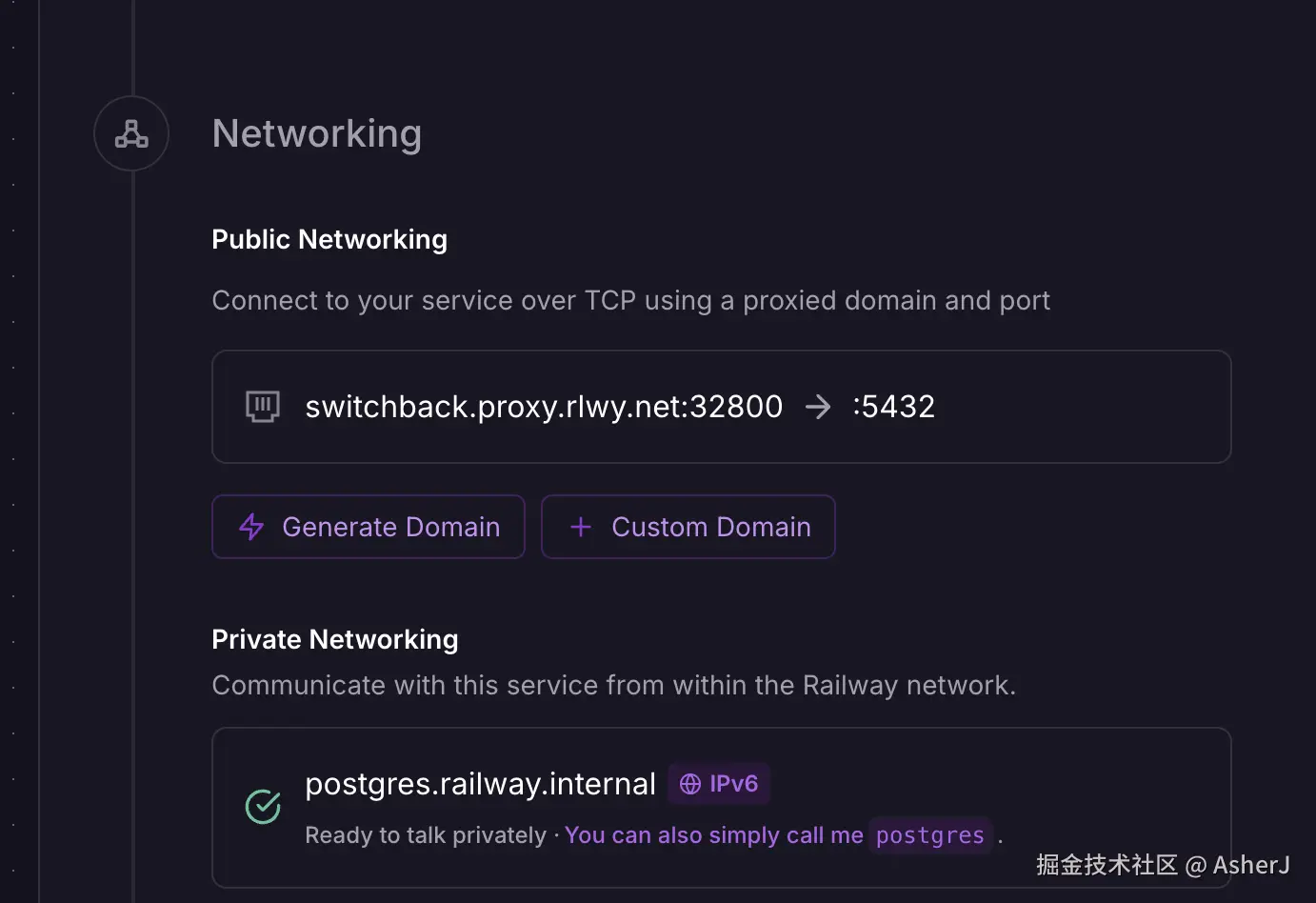This screenshot has height=903, width=1316.
Task: Select the postgres.railway.internal hostname
Action: coord(480,784)
